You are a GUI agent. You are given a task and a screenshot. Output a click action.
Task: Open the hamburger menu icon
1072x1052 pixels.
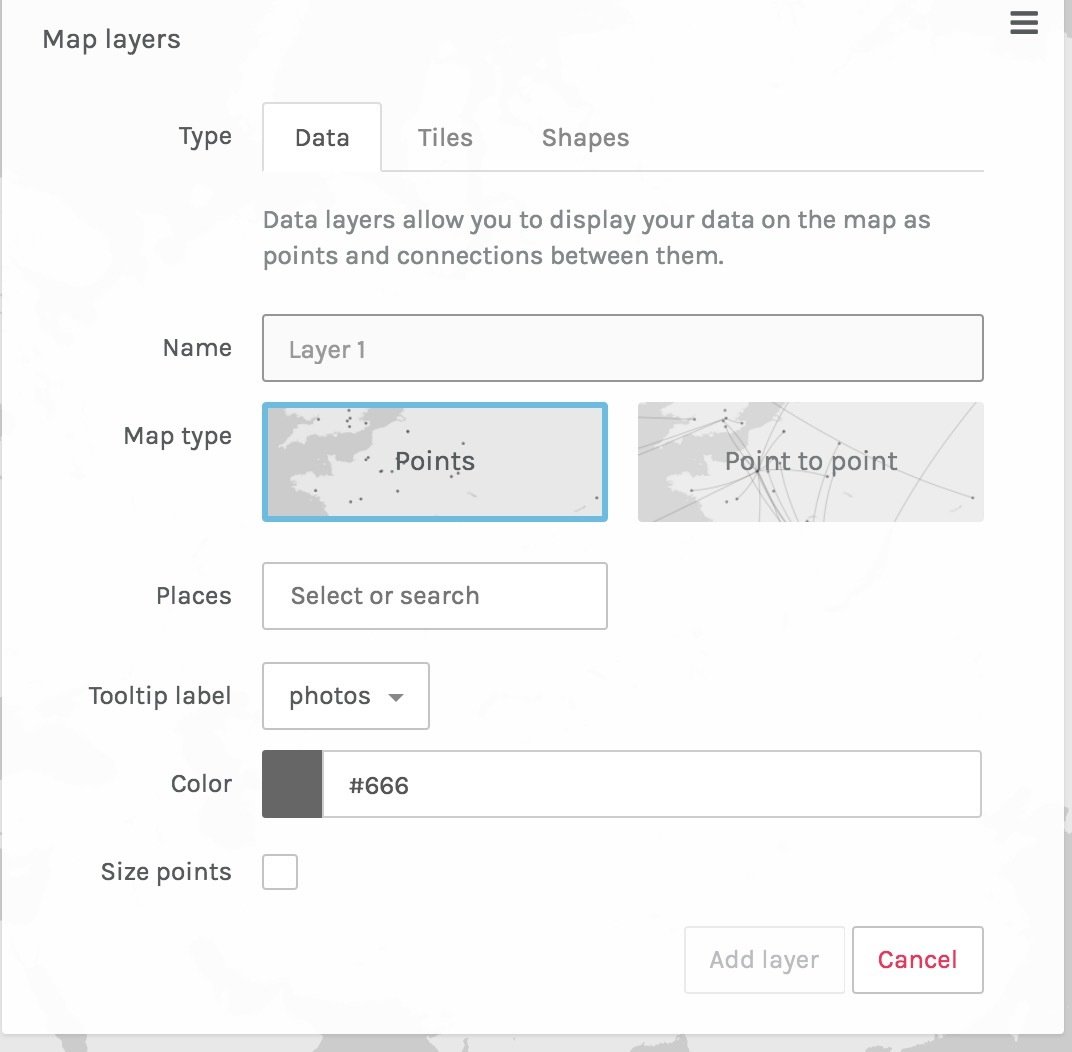point(1023,23)
